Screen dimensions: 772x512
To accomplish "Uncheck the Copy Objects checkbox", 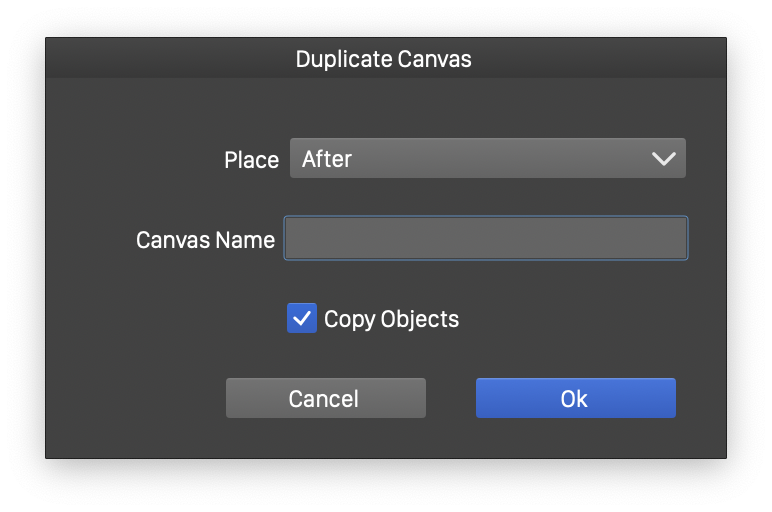I will coord(302,319).
